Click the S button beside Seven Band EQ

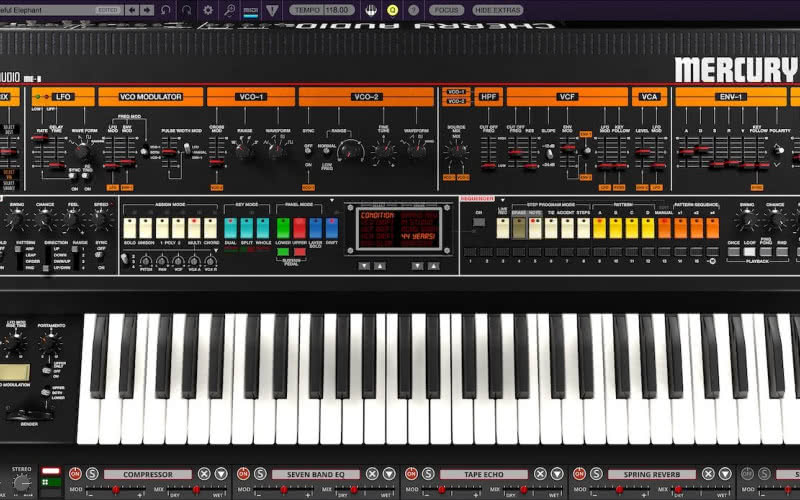coord(260,473)
